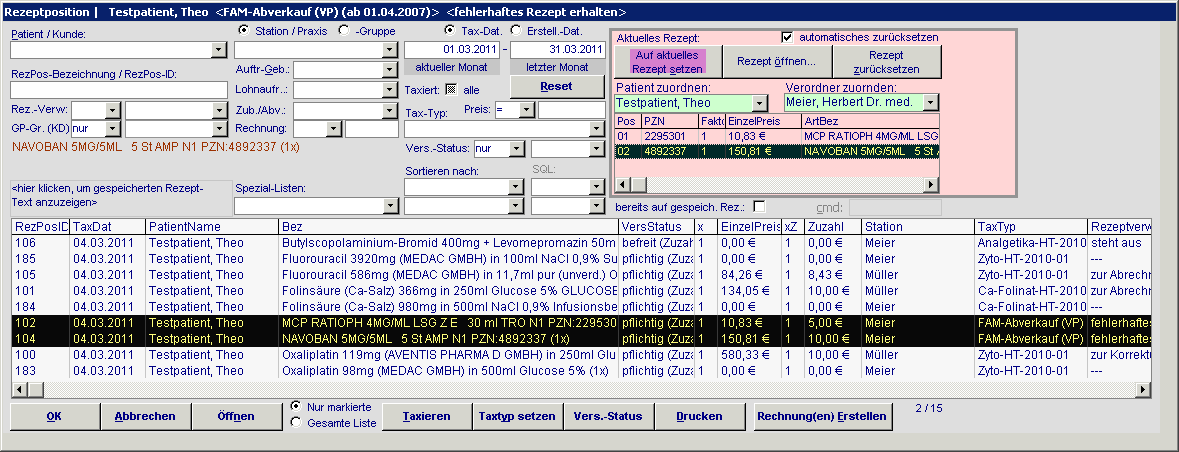
Task: Open the Station / Praxis combo box
Action: tap(389, 50)
